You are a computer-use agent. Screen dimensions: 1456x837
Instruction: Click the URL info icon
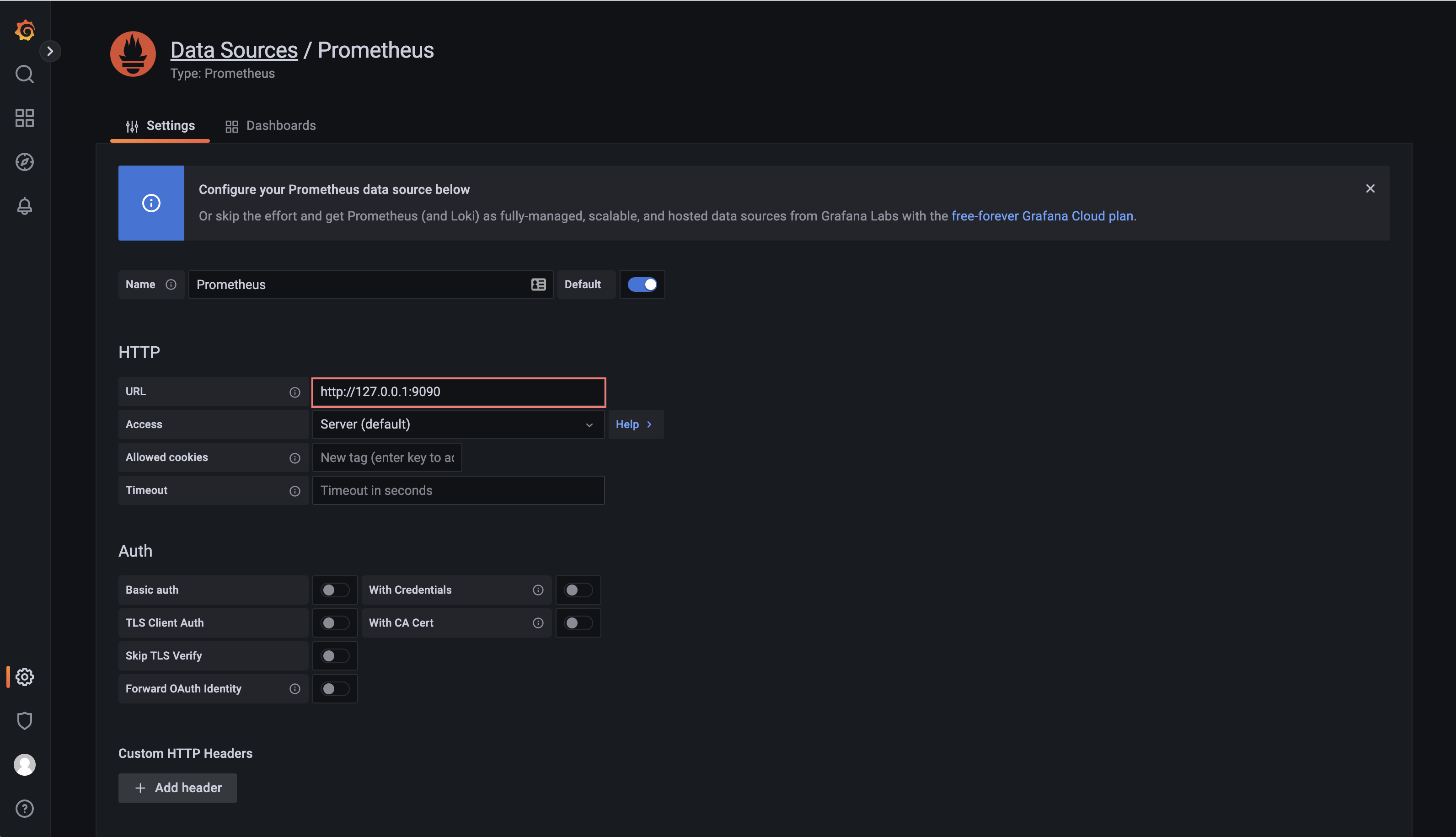coord(295,392)
